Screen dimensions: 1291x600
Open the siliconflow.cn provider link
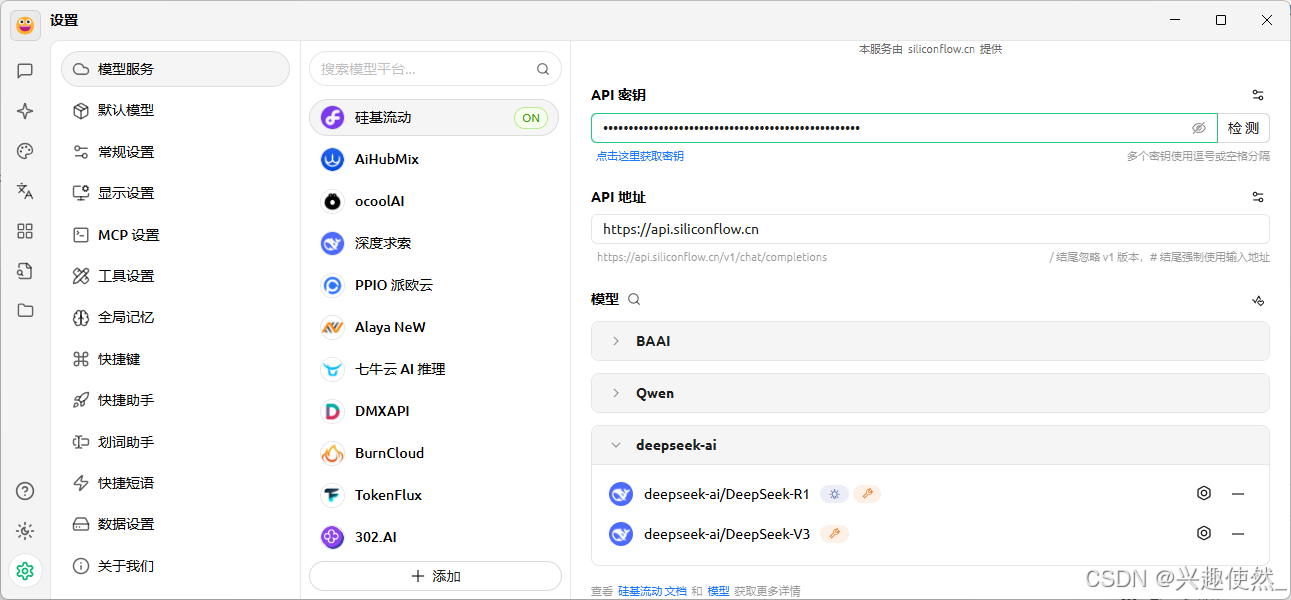click(x=941, y=49)
